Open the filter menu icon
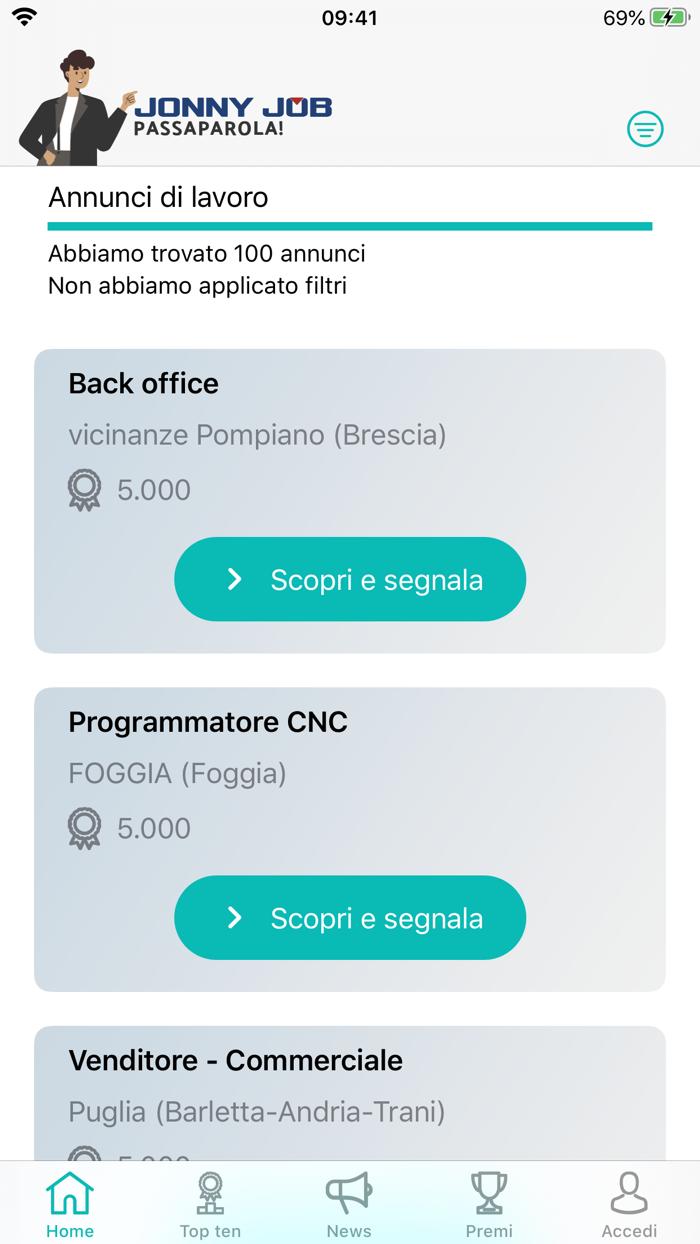Image resolution: width=700 pixels, height=1244 pixels. click(645, 129)
